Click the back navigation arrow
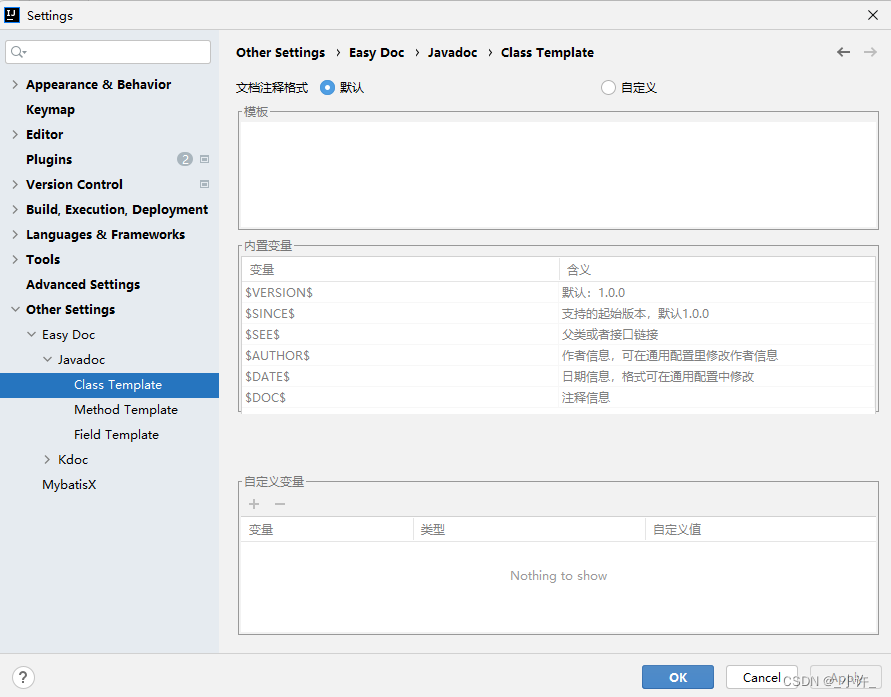 point(843,52)
